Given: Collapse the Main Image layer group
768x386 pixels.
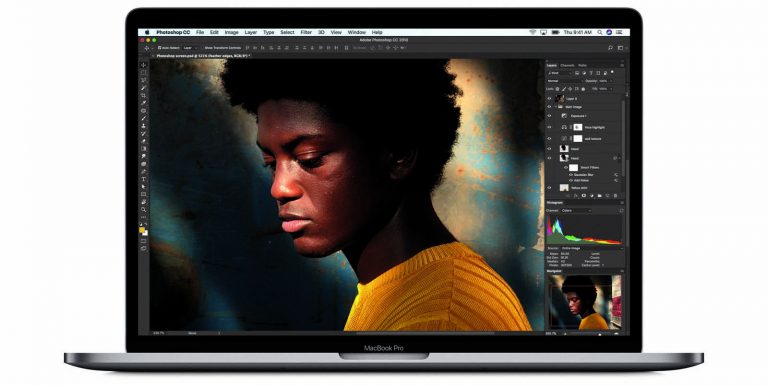Looking at the screenshot, I should click(x=555, y=107).
